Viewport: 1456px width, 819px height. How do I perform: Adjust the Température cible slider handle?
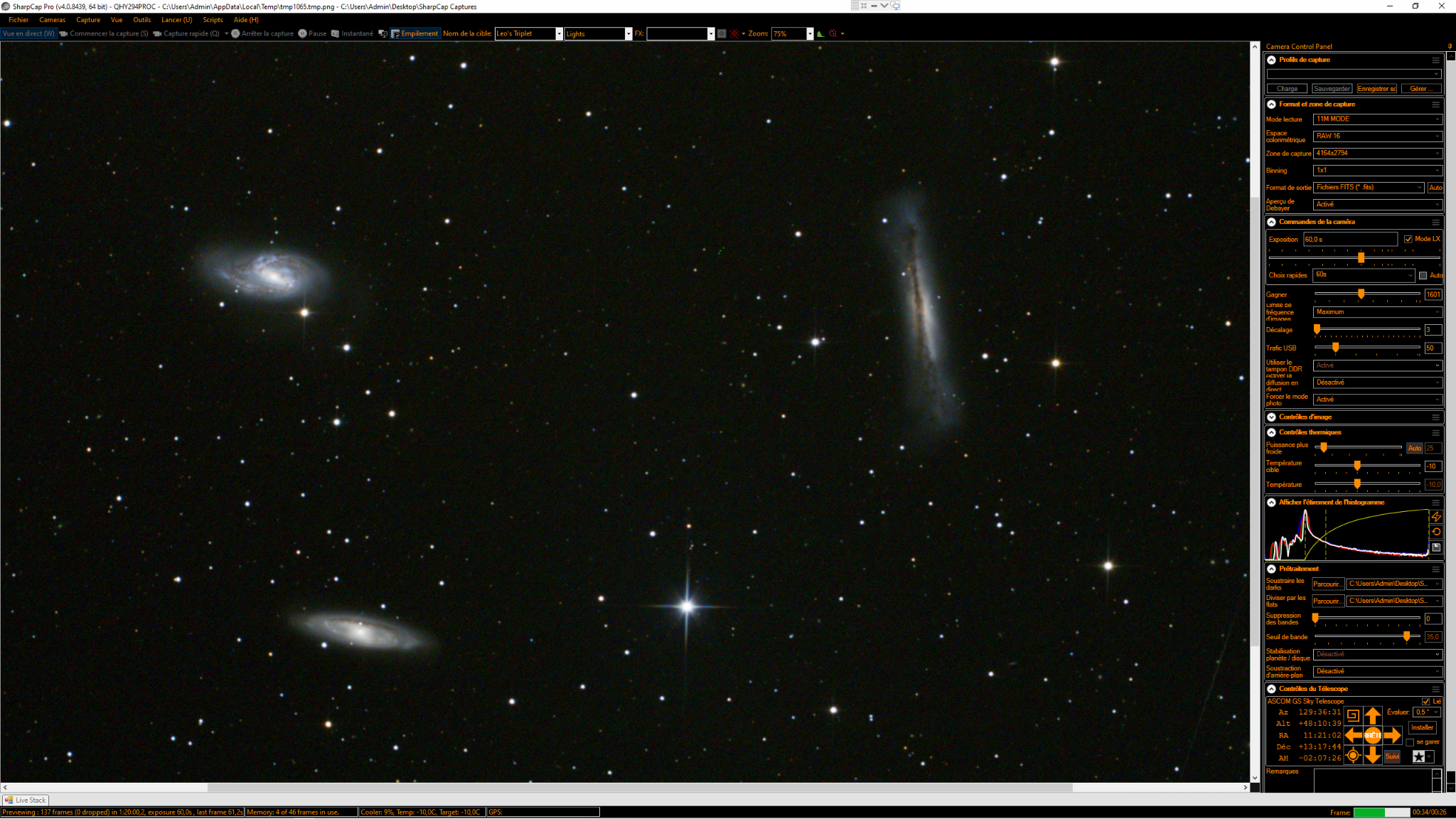point(1357,466)
